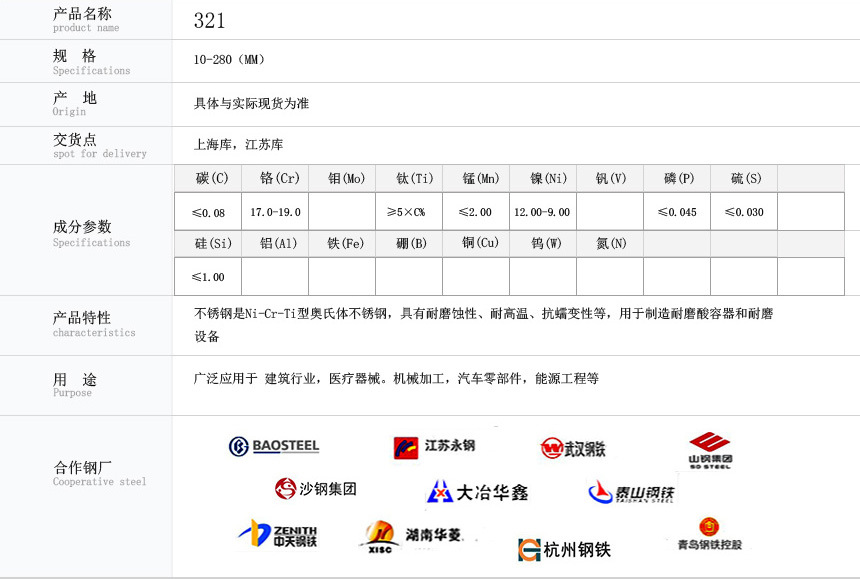This screenshot has height=579, width=860.
Task: Click the 铬(Cr) column header
Action: click(275, 178)
